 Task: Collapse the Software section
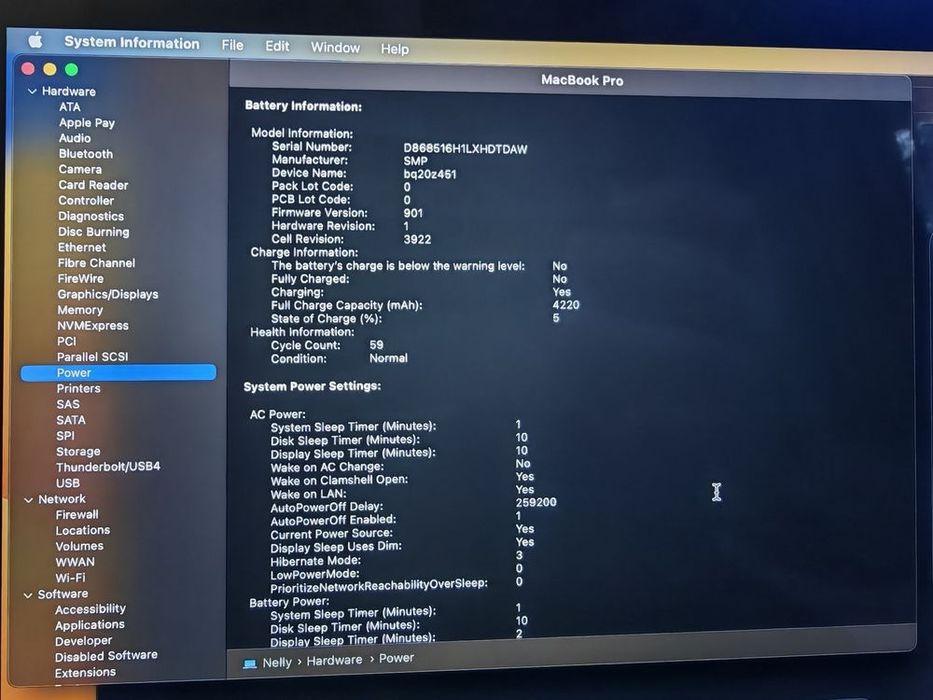(28, 595)
